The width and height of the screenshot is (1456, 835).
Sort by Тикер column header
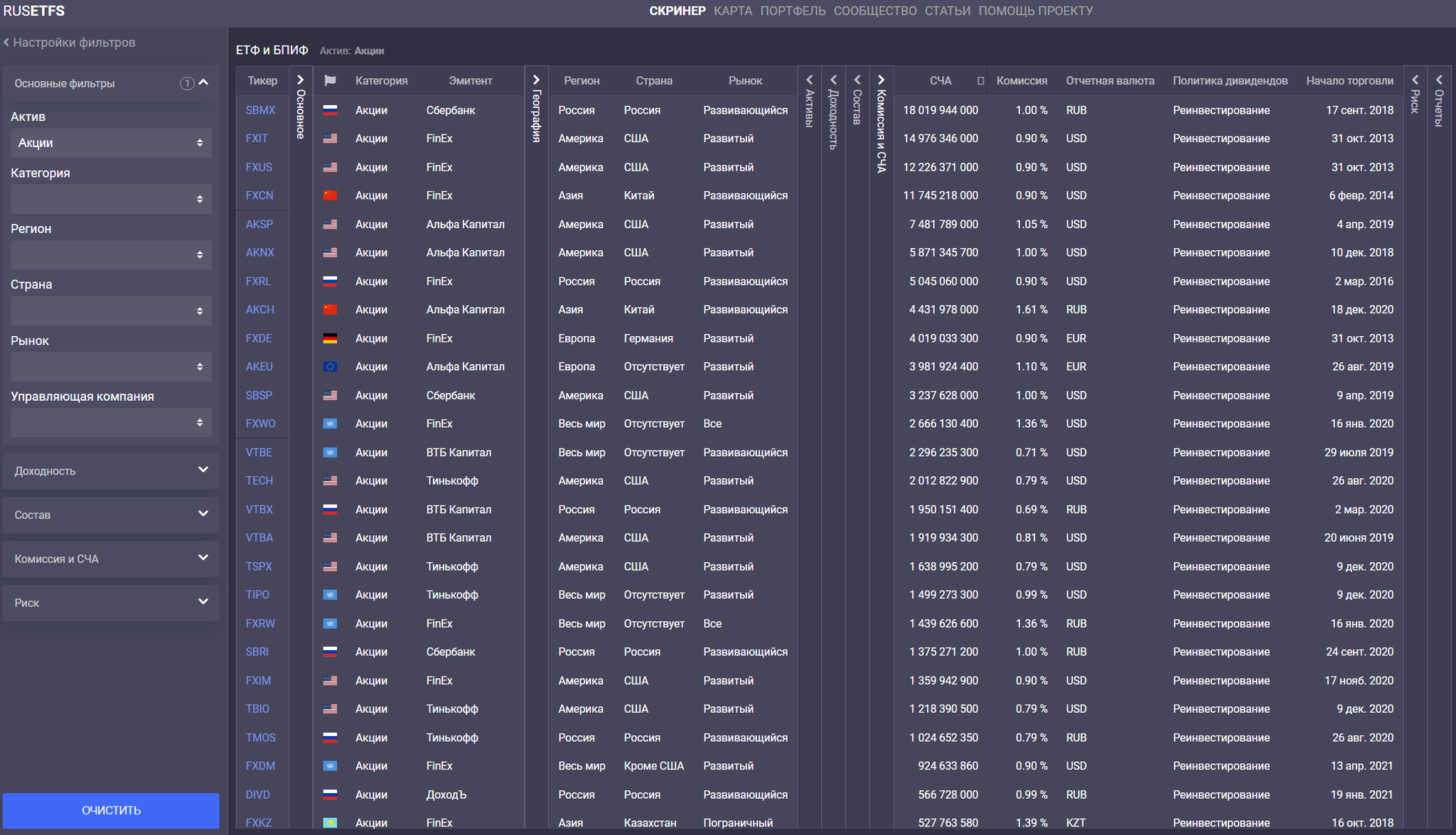point(262,81)
